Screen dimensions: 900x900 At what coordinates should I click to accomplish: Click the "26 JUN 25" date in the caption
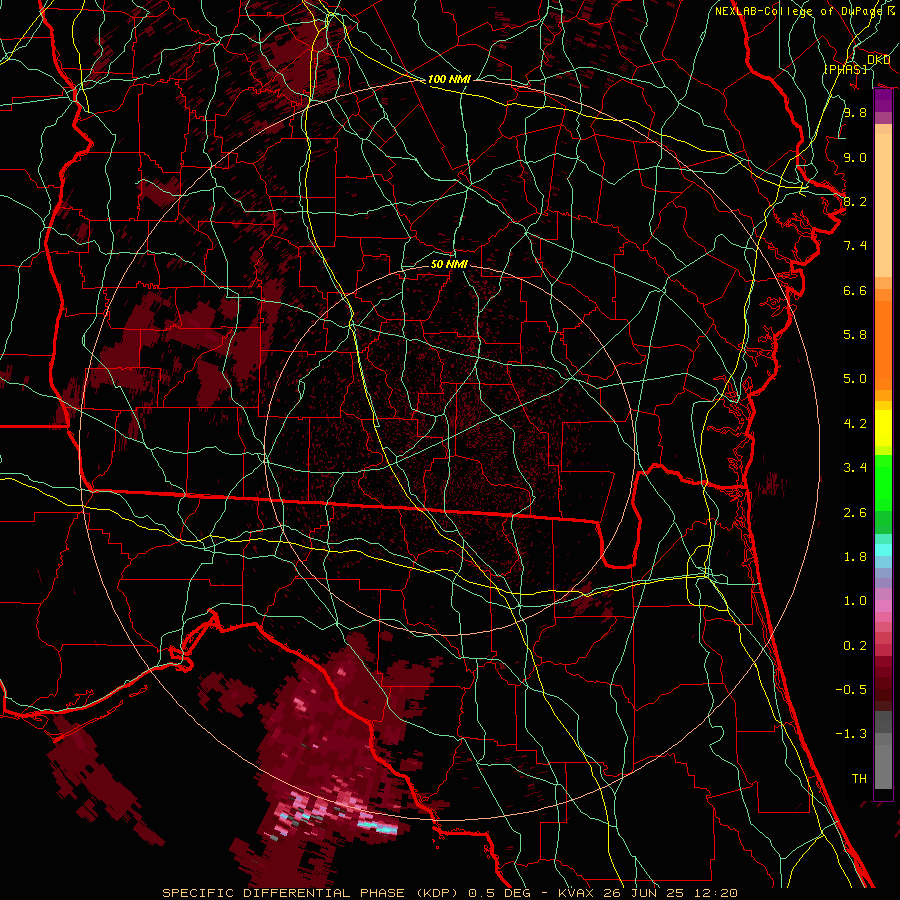pyautogui.click(x=643, y=893)
